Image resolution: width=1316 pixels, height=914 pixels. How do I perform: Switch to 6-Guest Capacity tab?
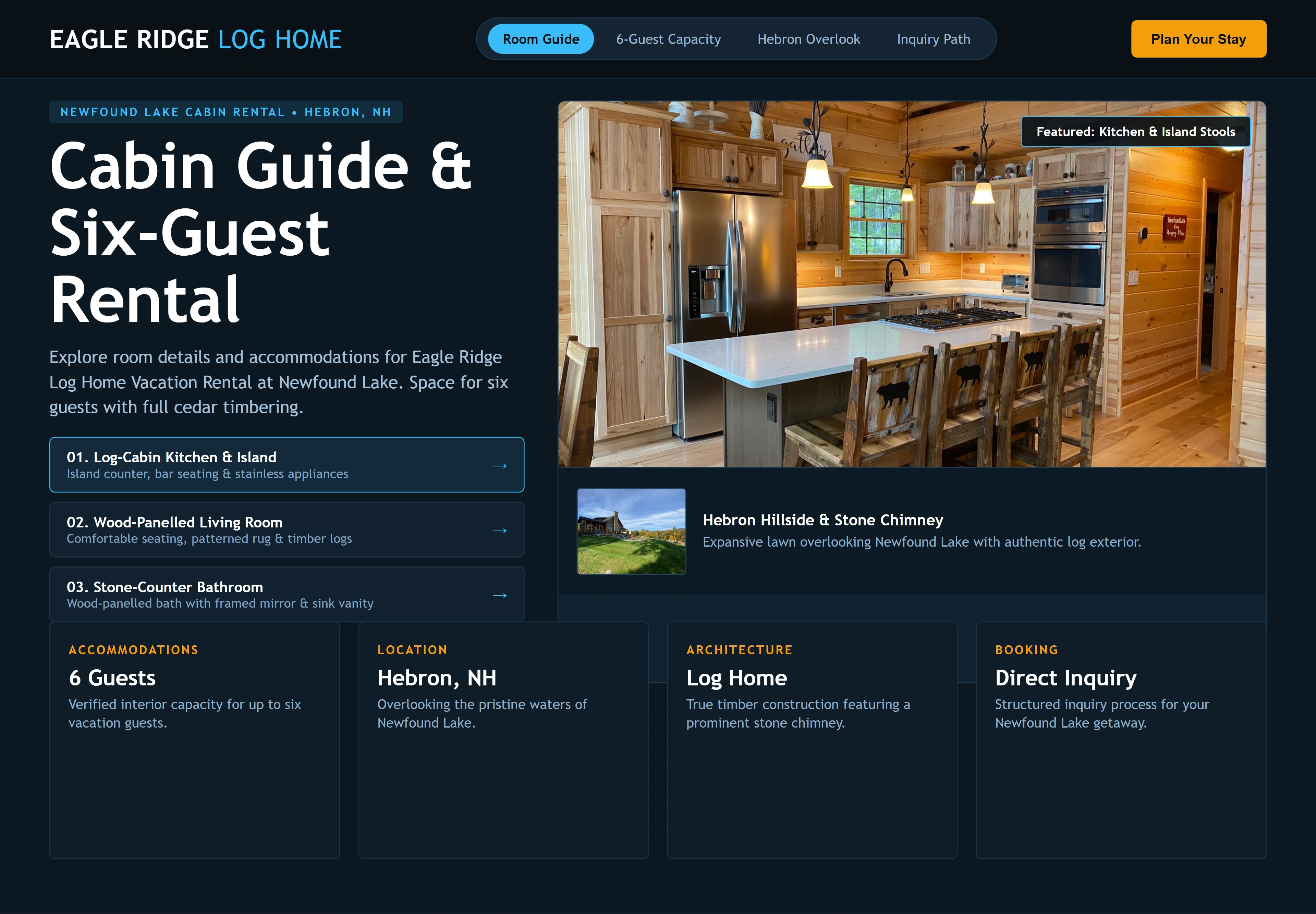click(x=668, y=39)
